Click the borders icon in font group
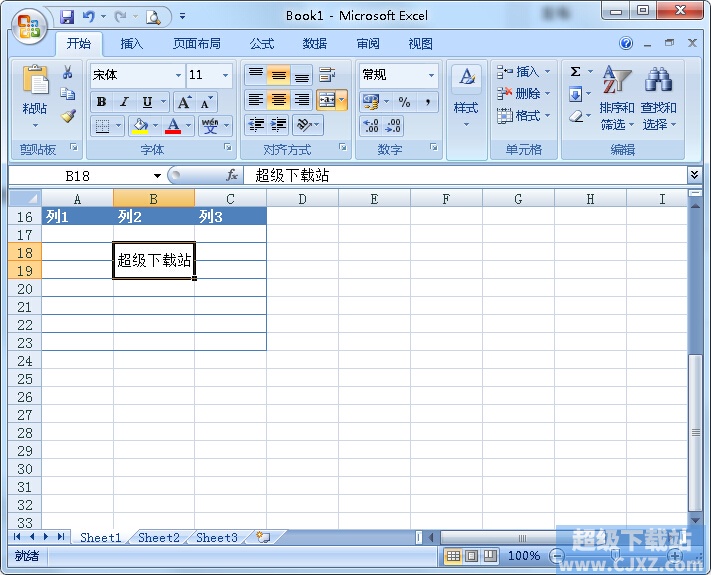 [x=102, y=126]
